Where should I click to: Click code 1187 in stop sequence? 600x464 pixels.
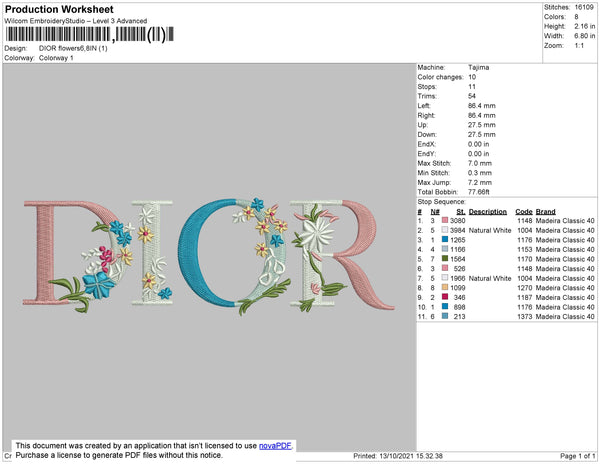(x=525, y=297)
